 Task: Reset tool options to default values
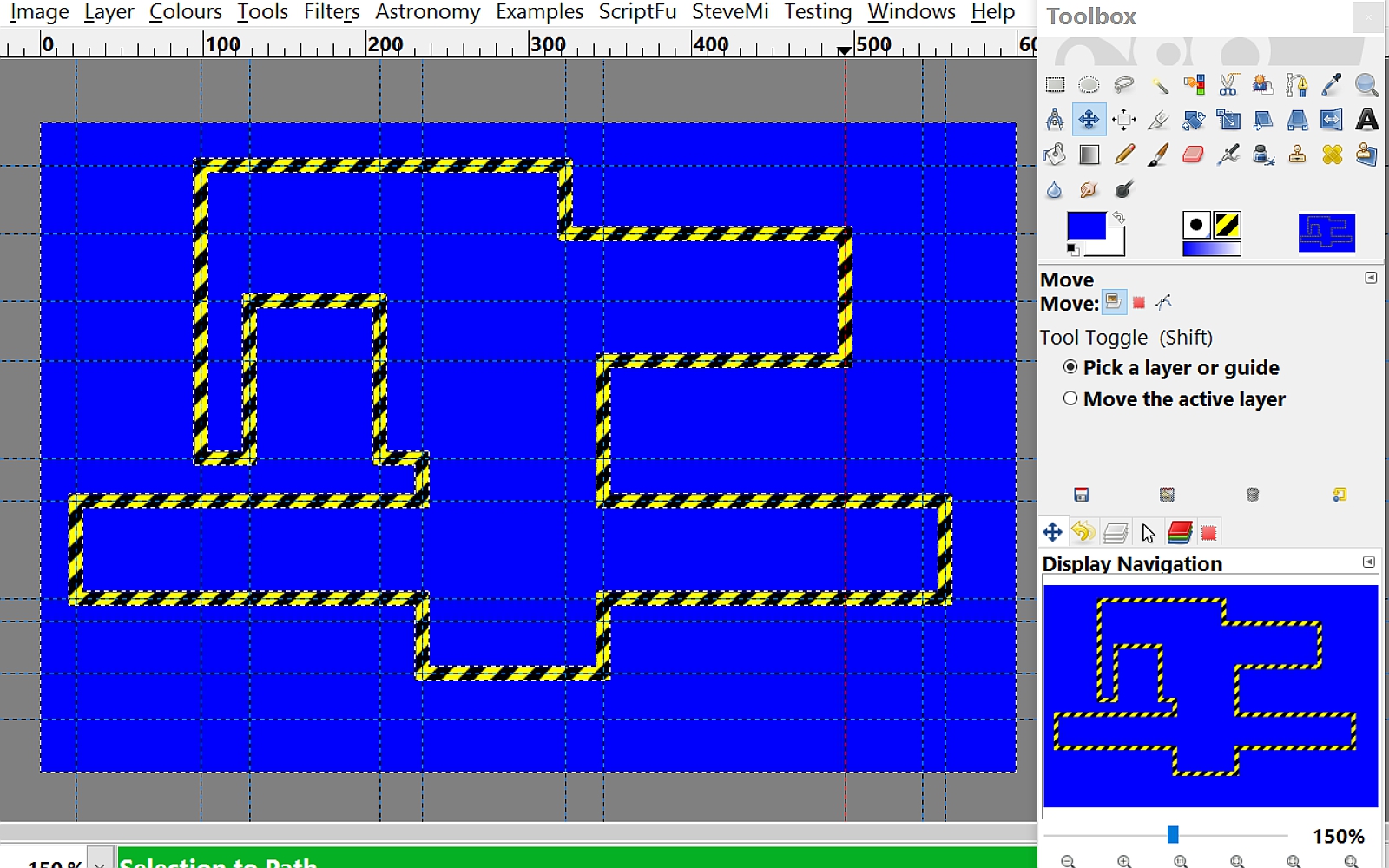[1340, 495]
